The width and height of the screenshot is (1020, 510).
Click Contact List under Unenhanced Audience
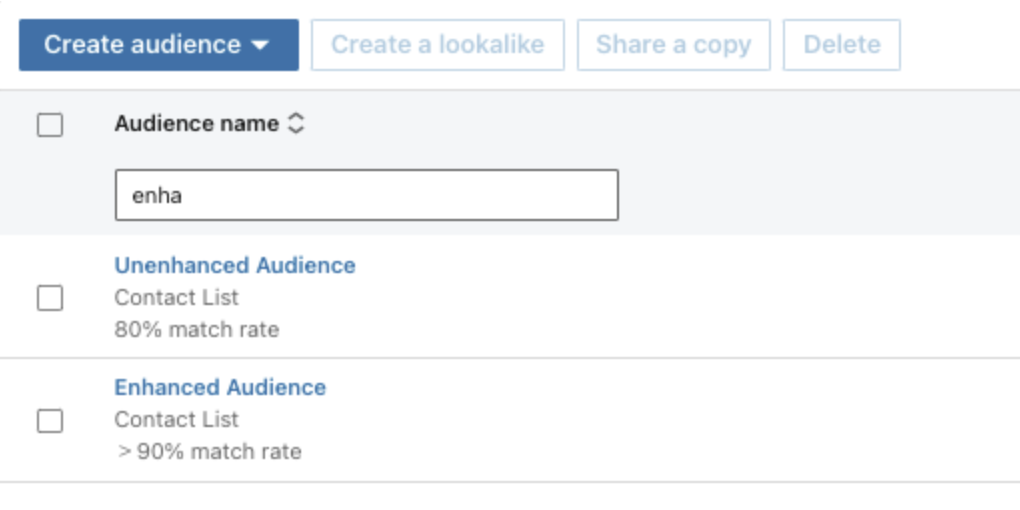pyautogui.click(x=176, y=297)
